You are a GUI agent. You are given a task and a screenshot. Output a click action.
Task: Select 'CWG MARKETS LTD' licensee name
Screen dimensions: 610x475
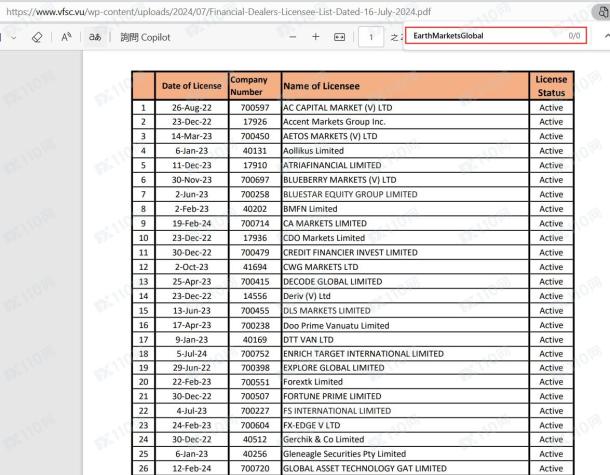[321, 267]
